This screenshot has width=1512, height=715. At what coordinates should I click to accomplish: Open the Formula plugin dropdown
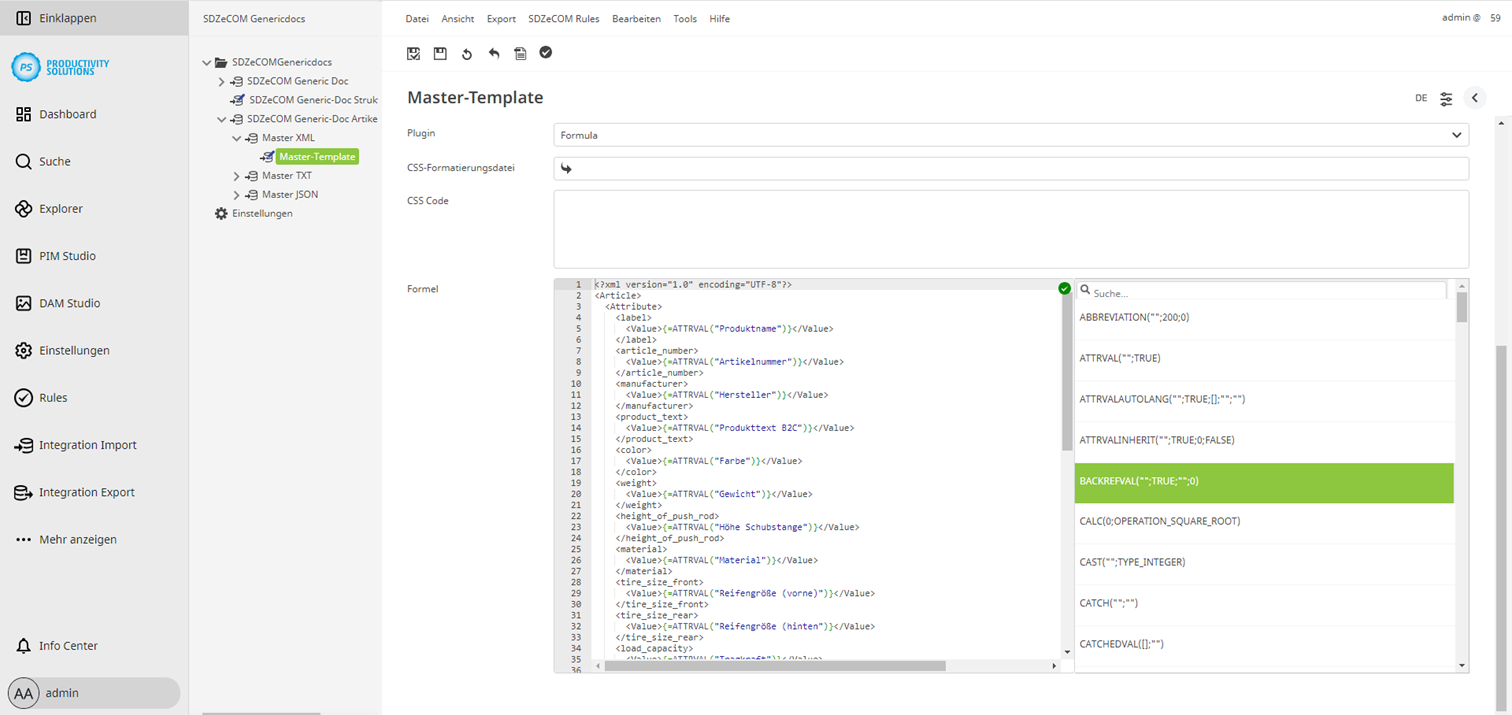click(x=1010, y=133)
